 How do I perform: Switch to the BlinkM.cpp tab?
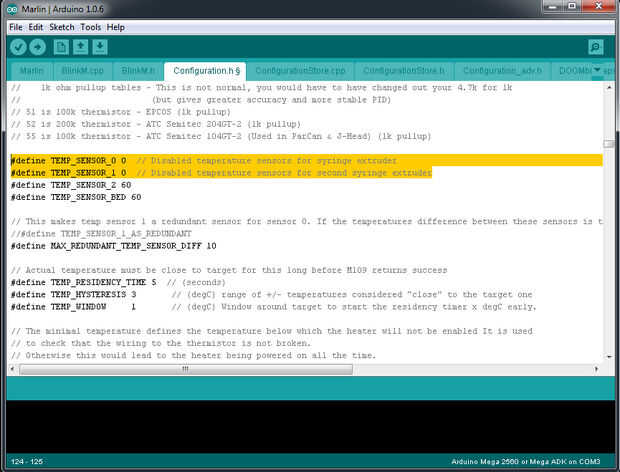pyautogui.click(x=82, y=71)
